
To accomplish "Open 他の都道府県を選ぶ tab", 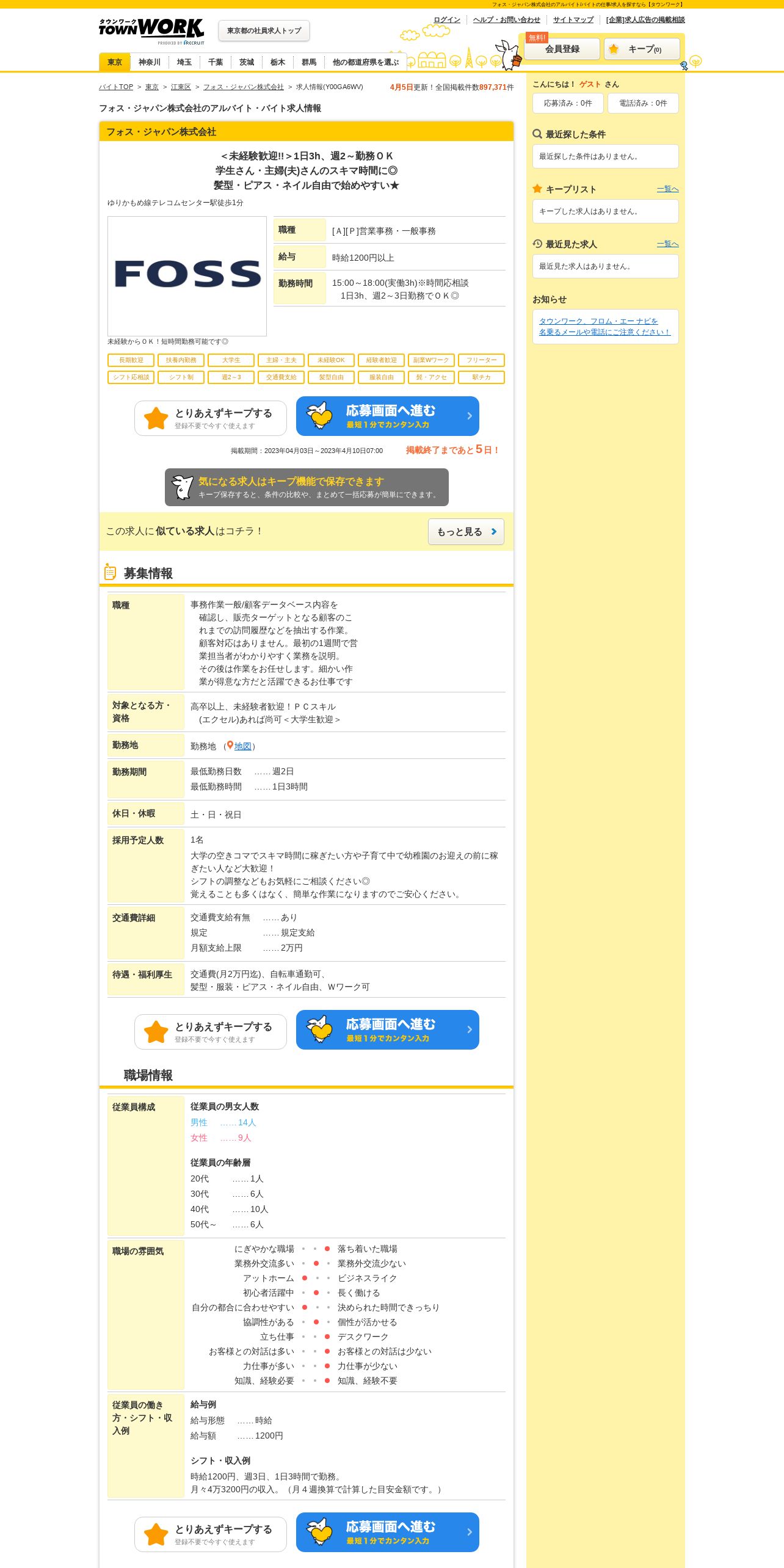I will (366, 62).
